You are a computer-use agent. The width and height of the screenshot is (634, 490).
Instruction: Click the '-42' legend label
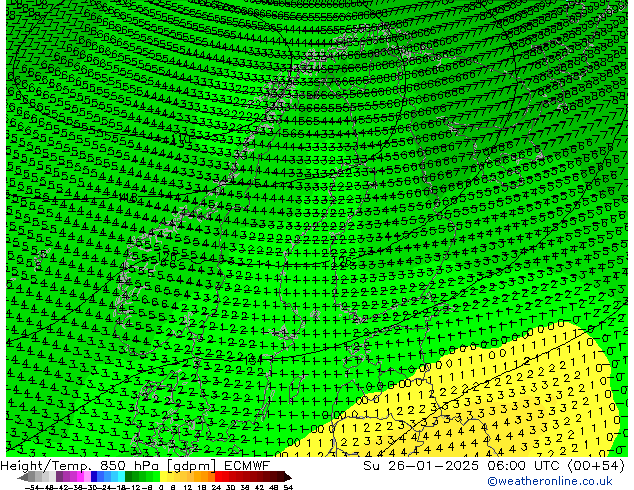coord(60,488)
